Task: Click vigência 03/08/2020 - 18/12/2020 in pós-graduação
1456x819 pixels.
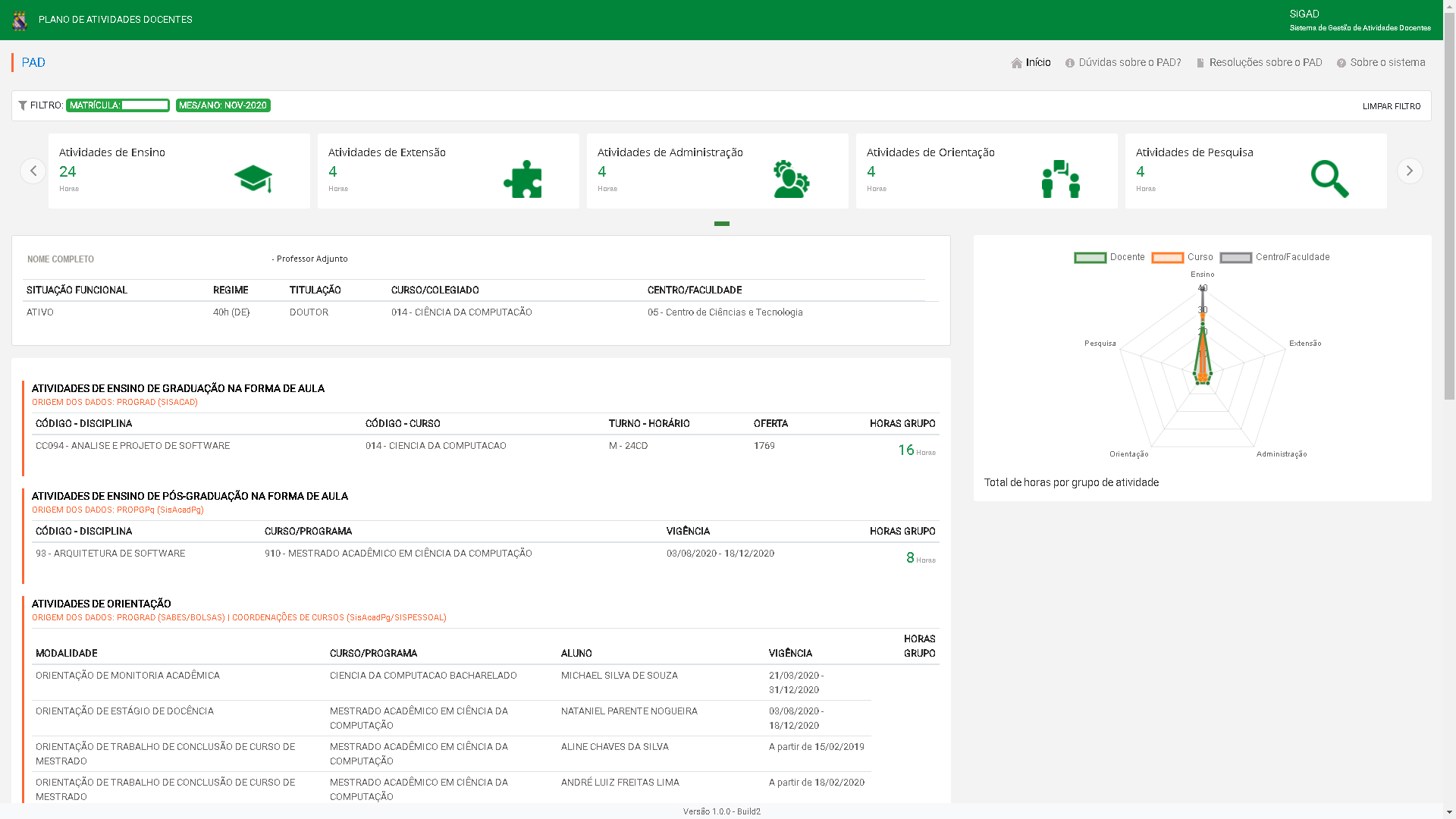Action: point(720,554)
